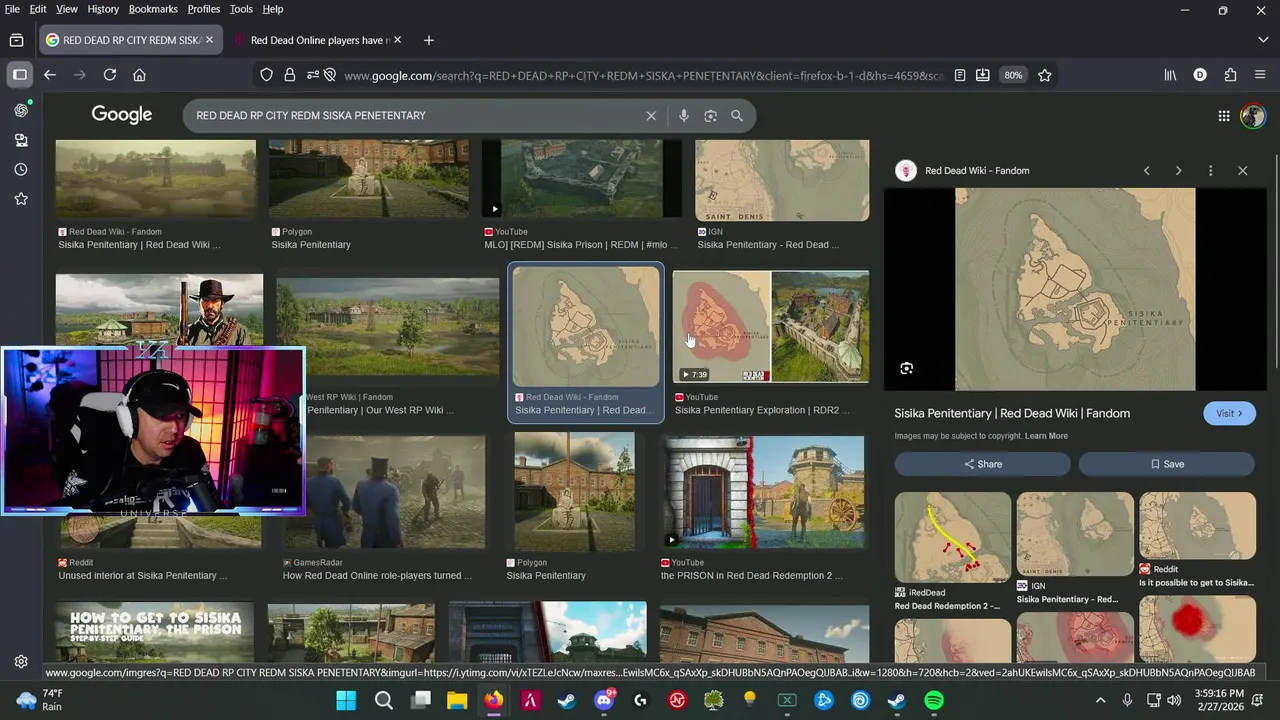The height and width of the screenshot is (720, 1280).
Task: Open the Firefox Extensions puzzle icon
Action: tap(1230, 75)
